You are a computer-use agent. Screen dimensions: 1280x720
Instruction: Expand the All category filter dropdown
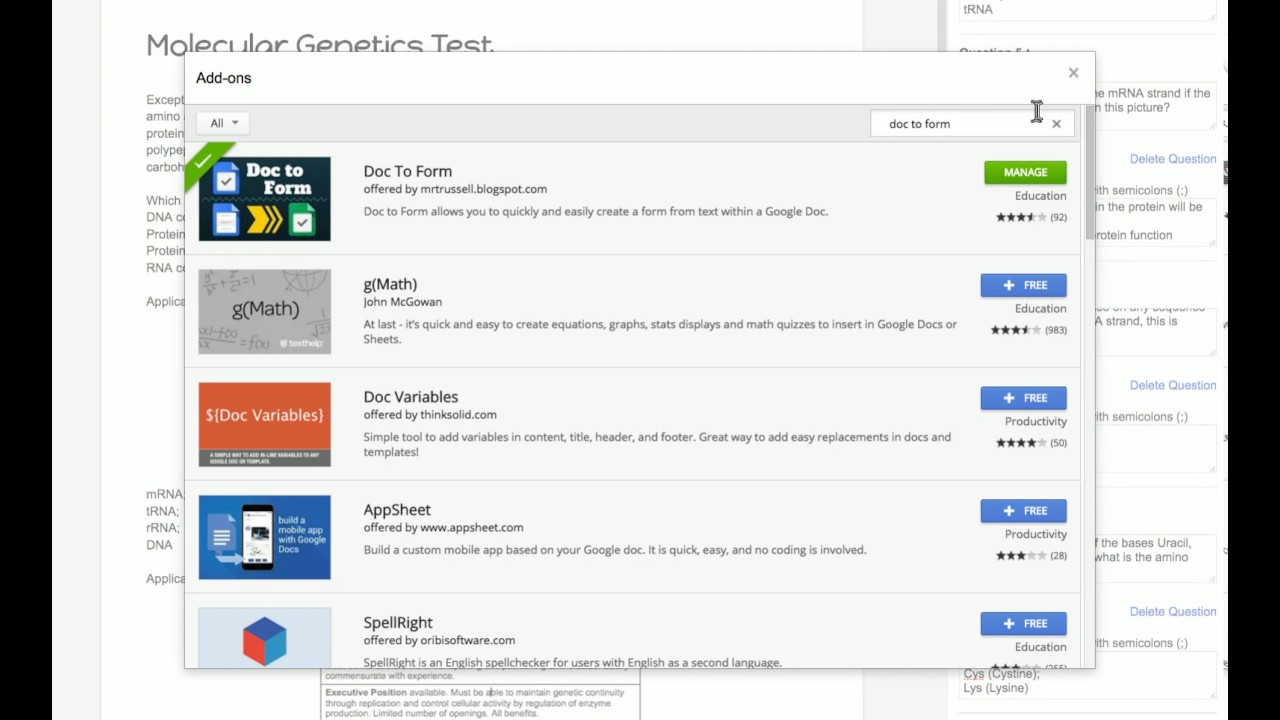[x=224, y=123]
